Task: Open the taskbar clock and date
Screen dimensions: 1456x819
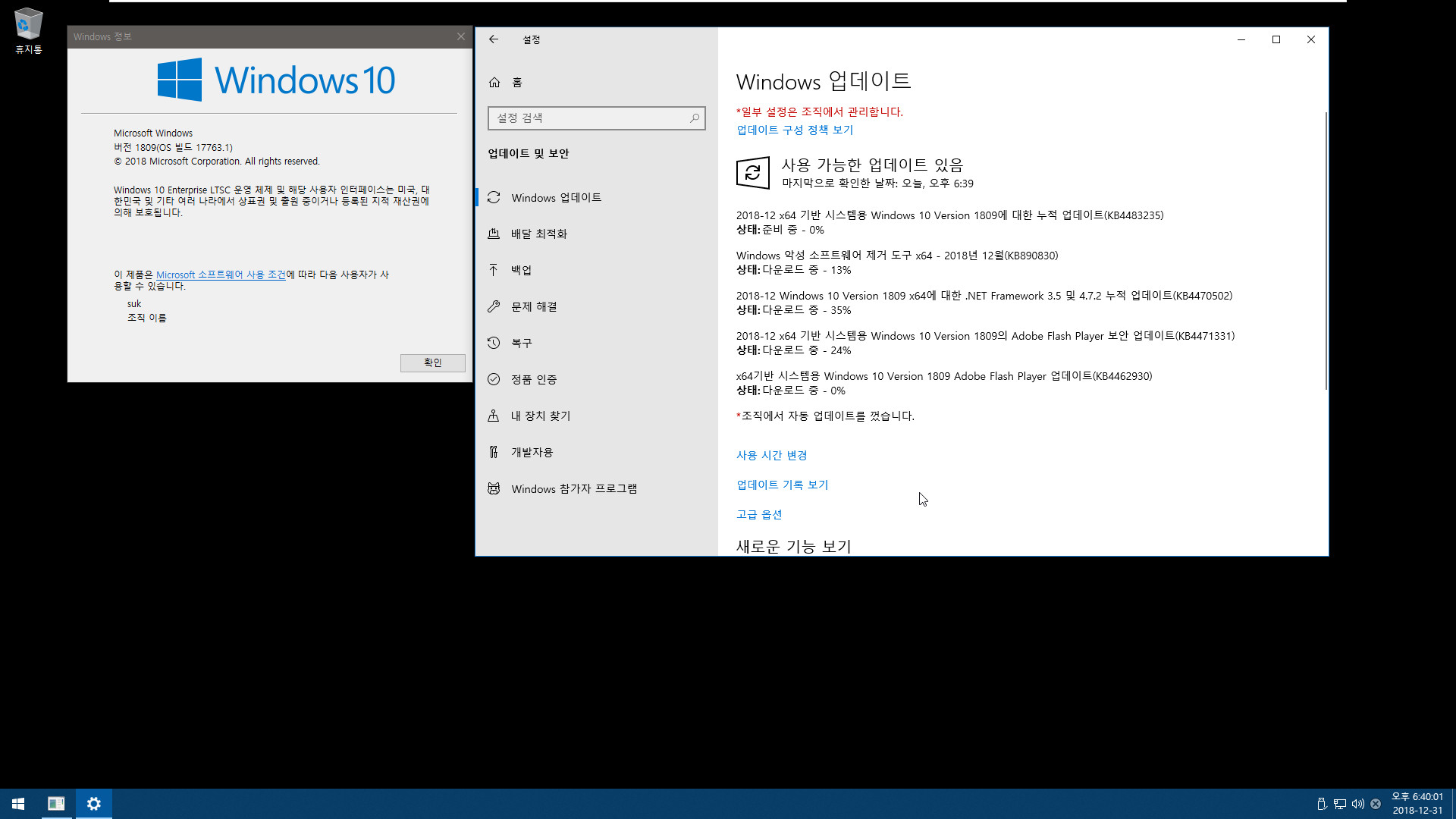Action: 1417,804
